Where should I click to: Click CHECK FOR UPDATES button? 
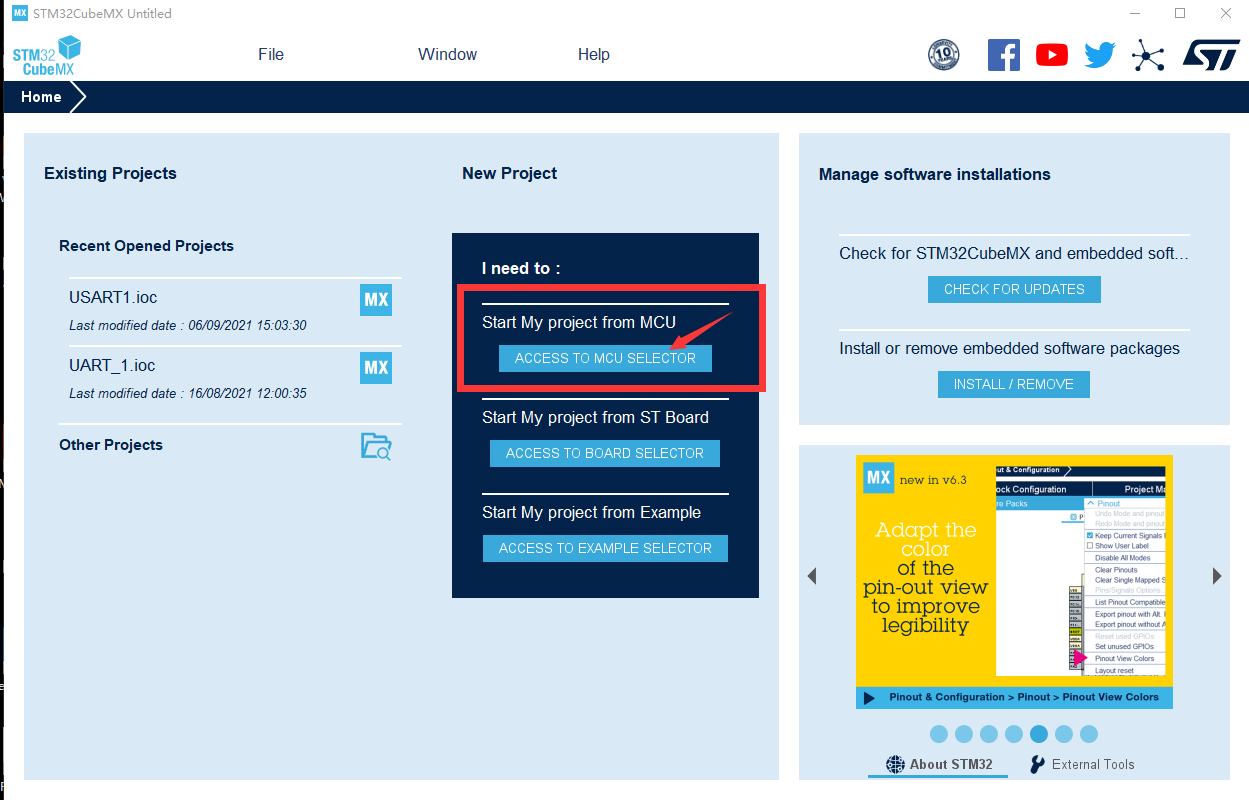[x=1014, y=289]
